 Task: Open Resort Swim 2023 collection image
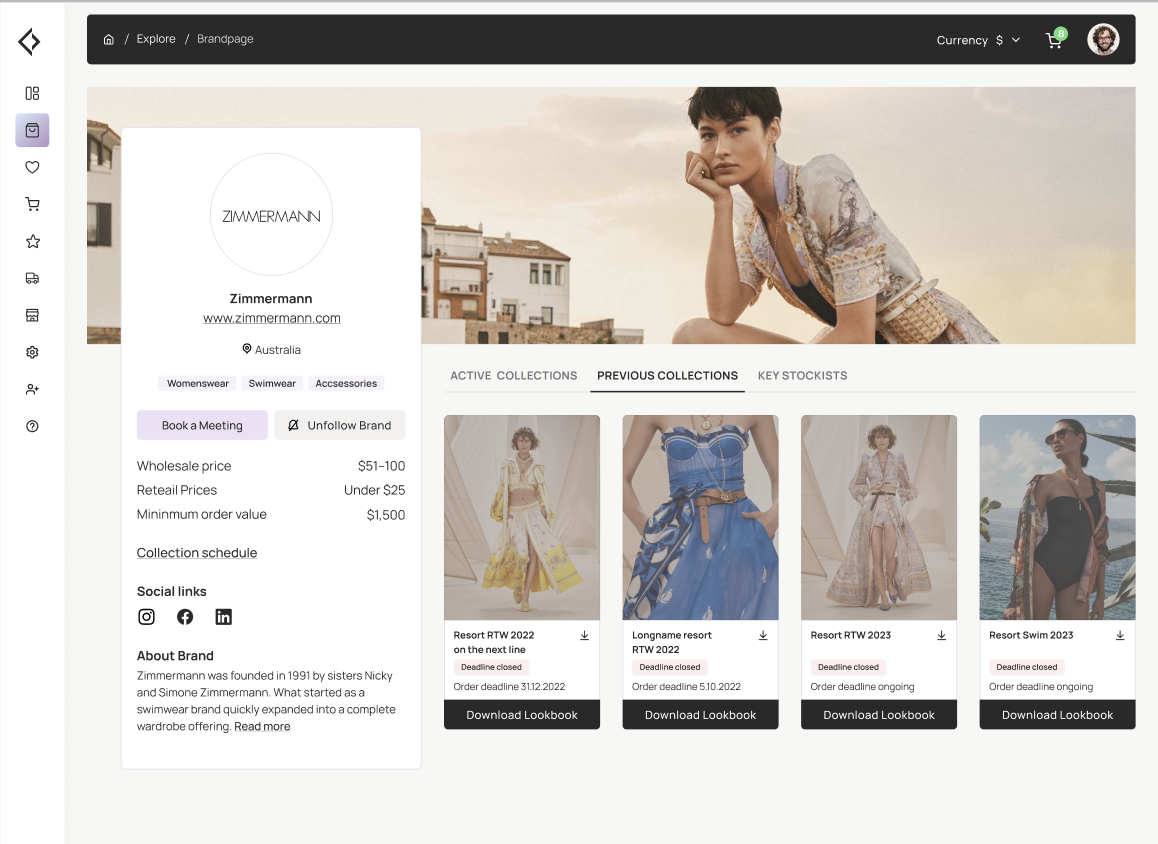tap(1057, 518)
